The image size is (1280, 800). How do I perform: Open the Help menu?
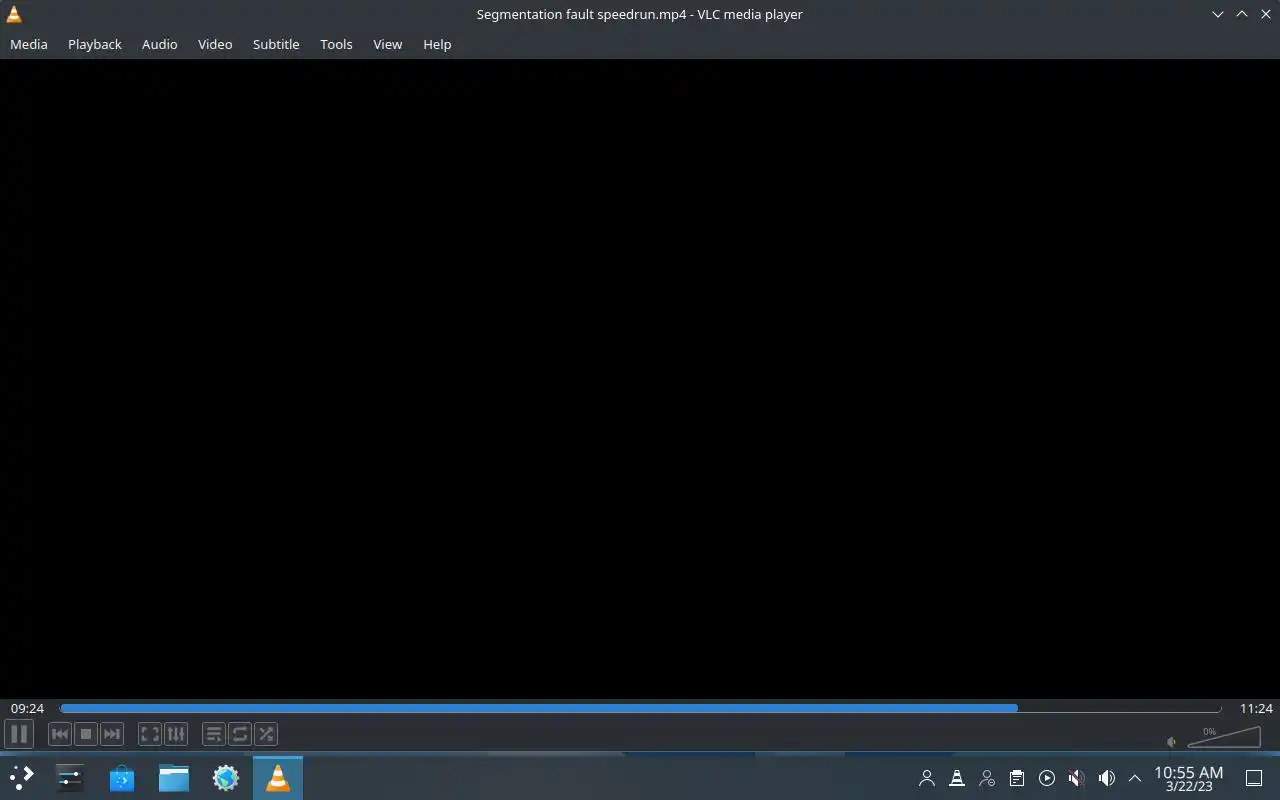(x=437, y=44)
